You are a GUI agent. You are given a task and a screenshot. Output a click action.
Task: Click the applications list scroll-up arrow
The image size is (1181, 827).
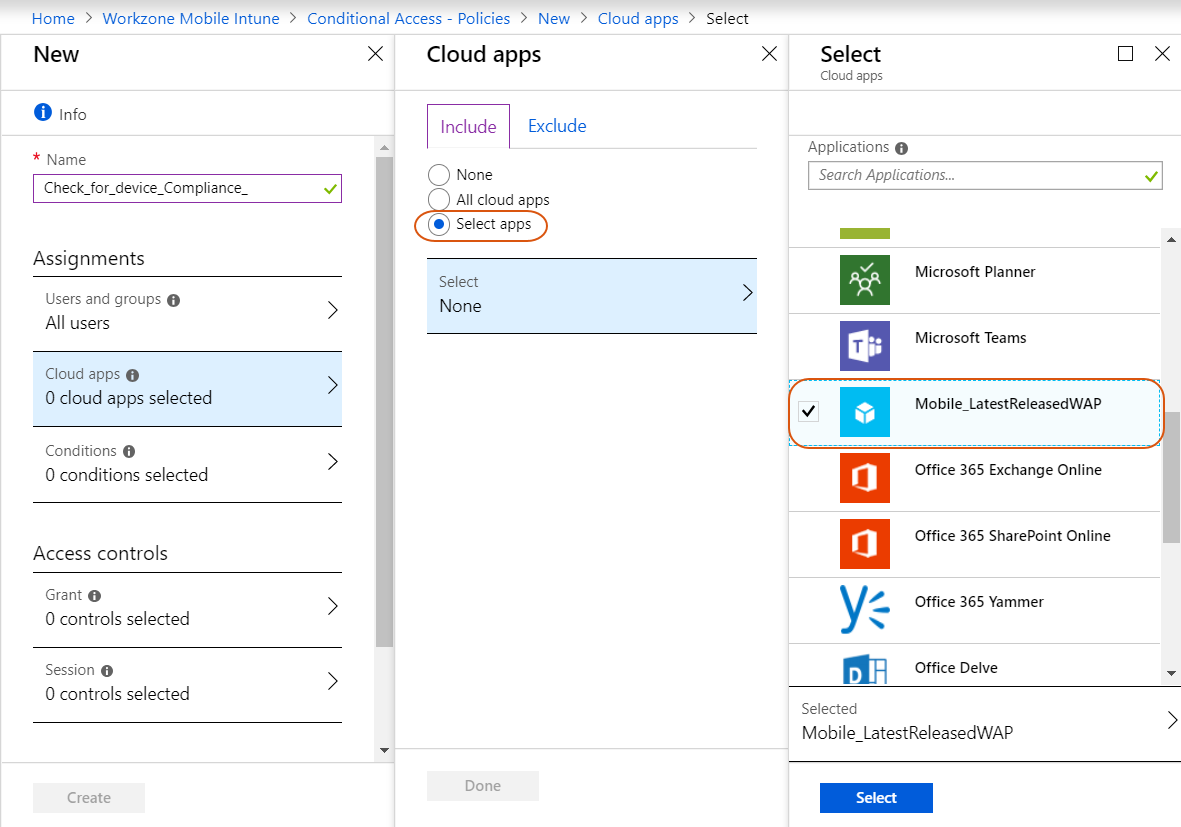coord(1171,240)
